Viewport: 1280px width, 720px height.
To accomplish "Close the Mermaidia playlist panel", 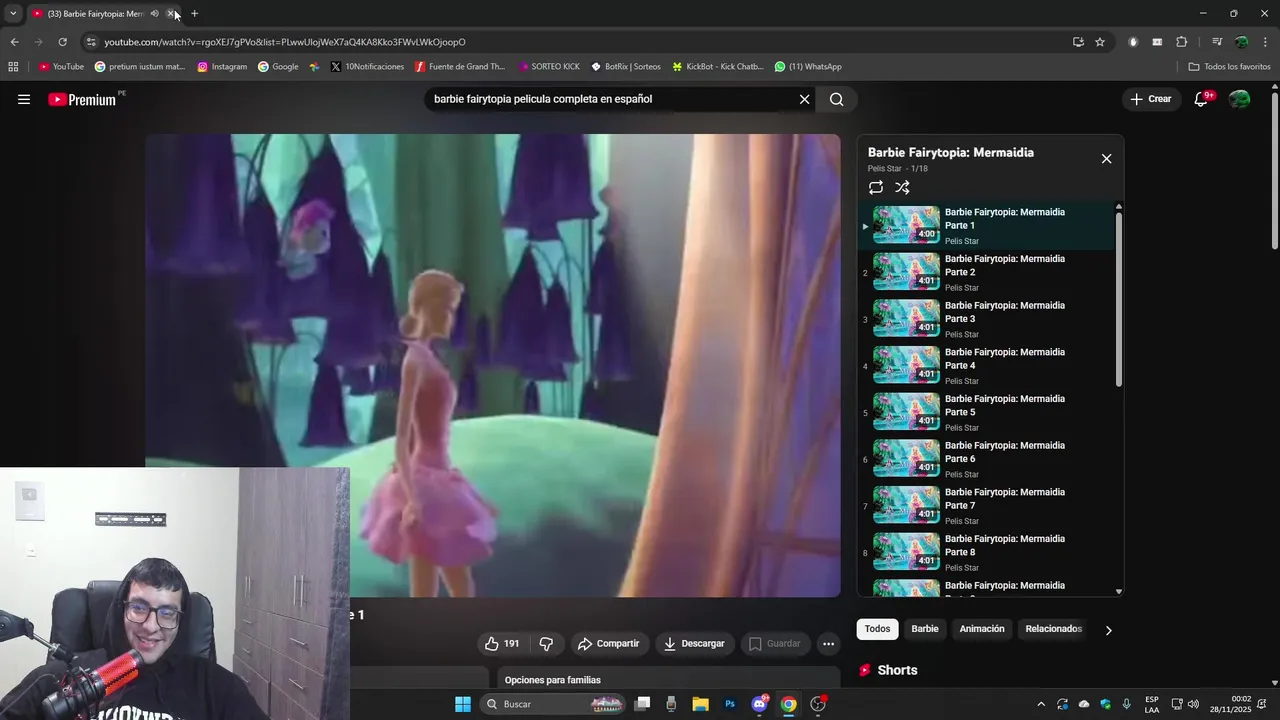I will [1106, 159].
